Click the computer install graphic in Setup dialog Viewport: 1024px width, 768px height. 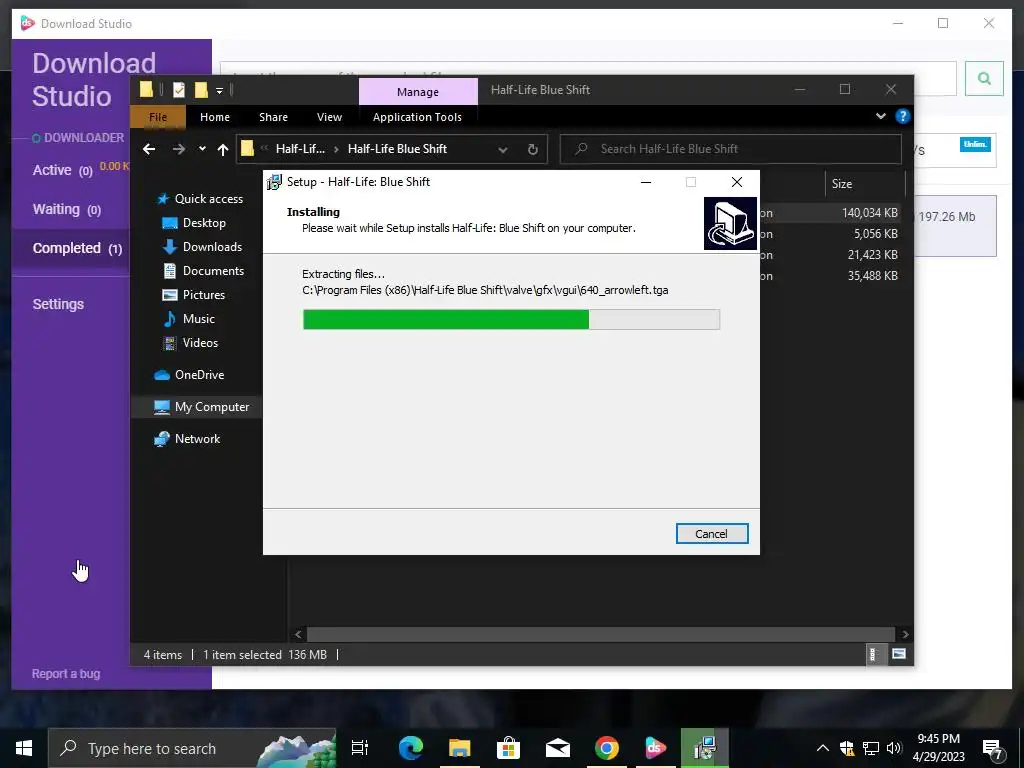point(730,223)
